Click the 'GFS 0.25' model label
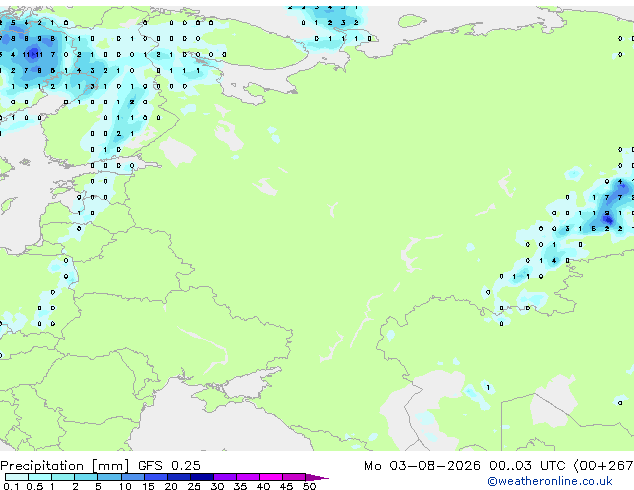Viewport: 634px width, 490px height. tap(169, 466)
